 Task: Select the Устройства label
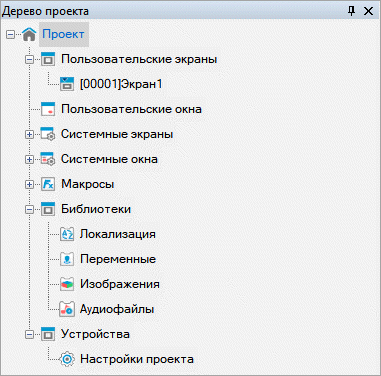(x=95, y=334)
